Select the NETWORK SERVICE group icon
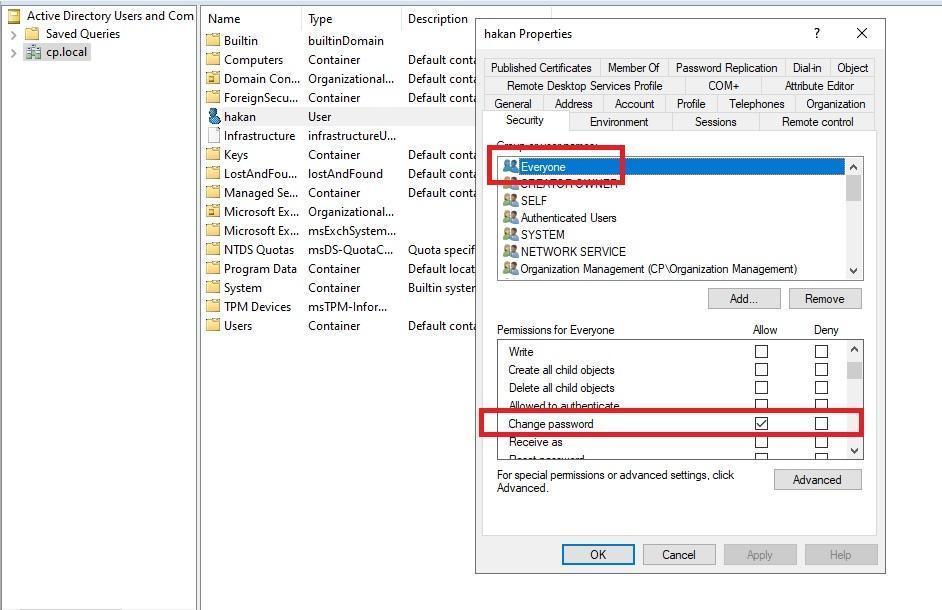 tap(510, 252)
